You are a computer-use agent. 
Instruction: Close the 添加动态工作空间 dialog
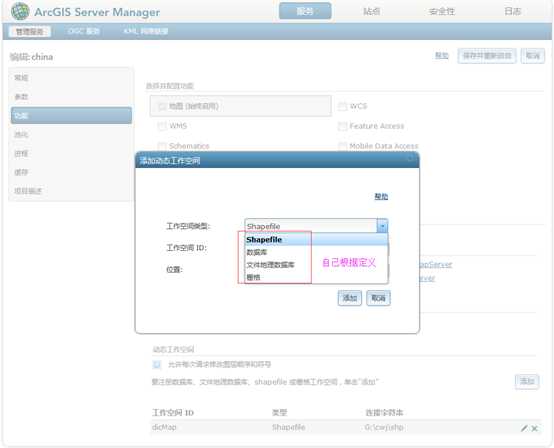coord(410,159)
